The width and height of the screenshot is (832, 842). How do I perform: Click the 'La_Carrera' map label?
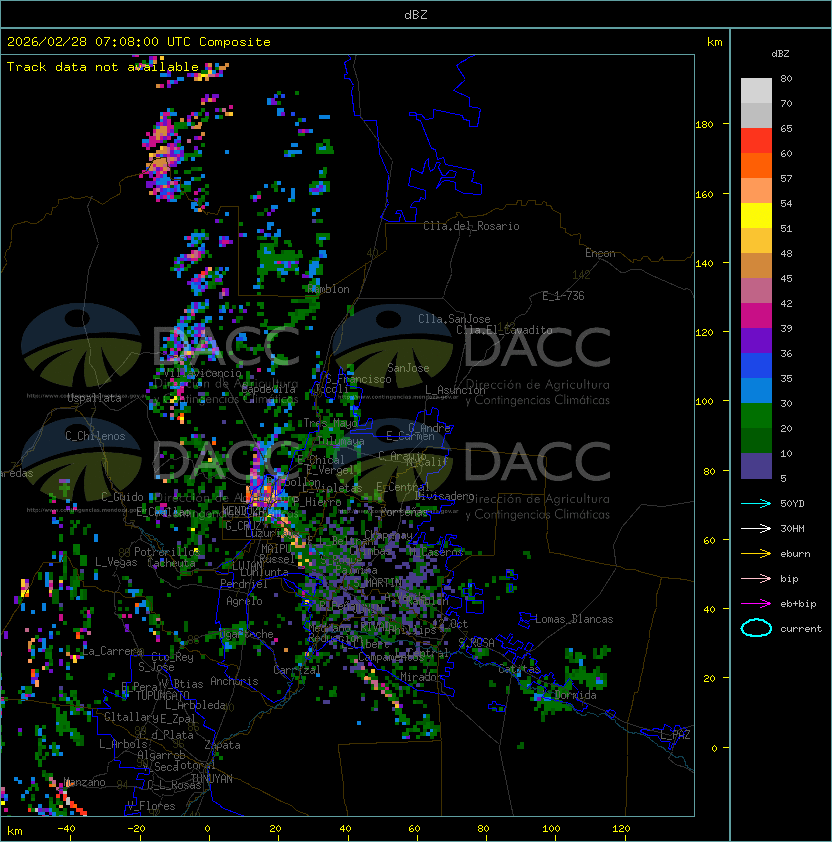(112, 651)
